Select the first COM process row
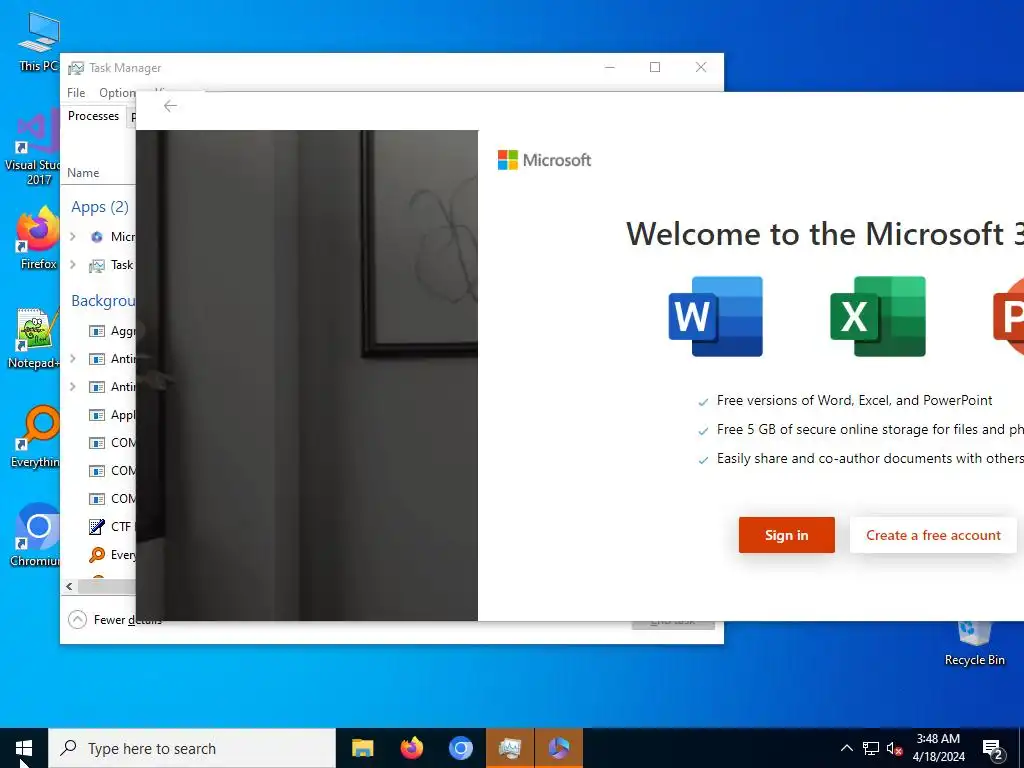 click(112, 443)
